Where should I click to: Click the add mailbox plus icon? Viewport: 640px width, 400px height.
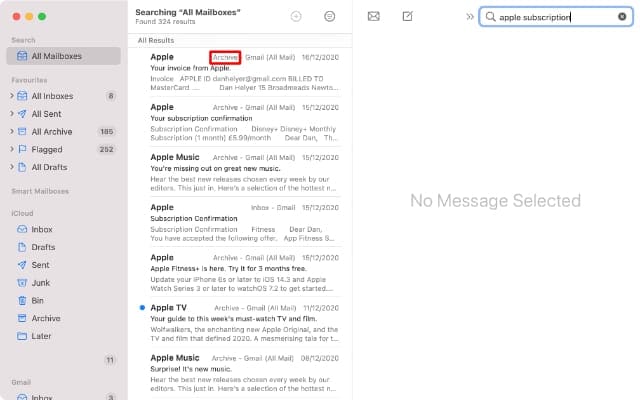point(296,17)
